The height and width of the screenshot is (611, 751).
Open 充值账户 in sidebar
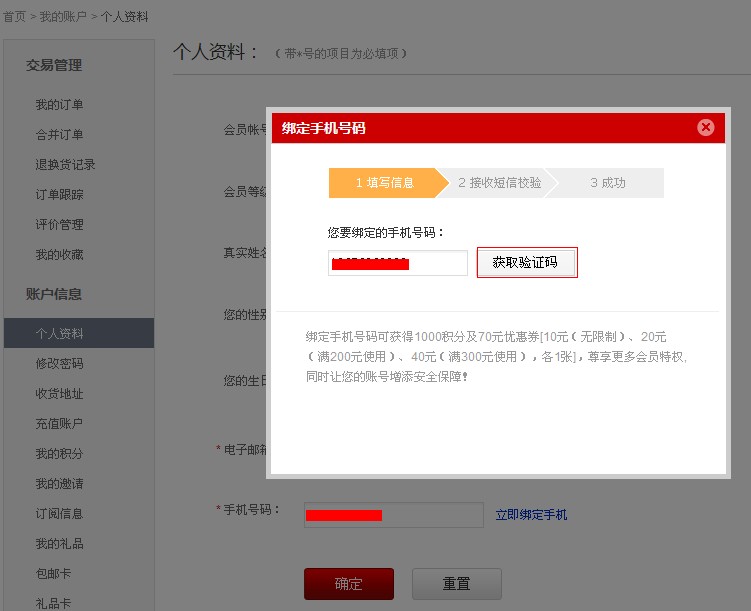click(59, 424)
